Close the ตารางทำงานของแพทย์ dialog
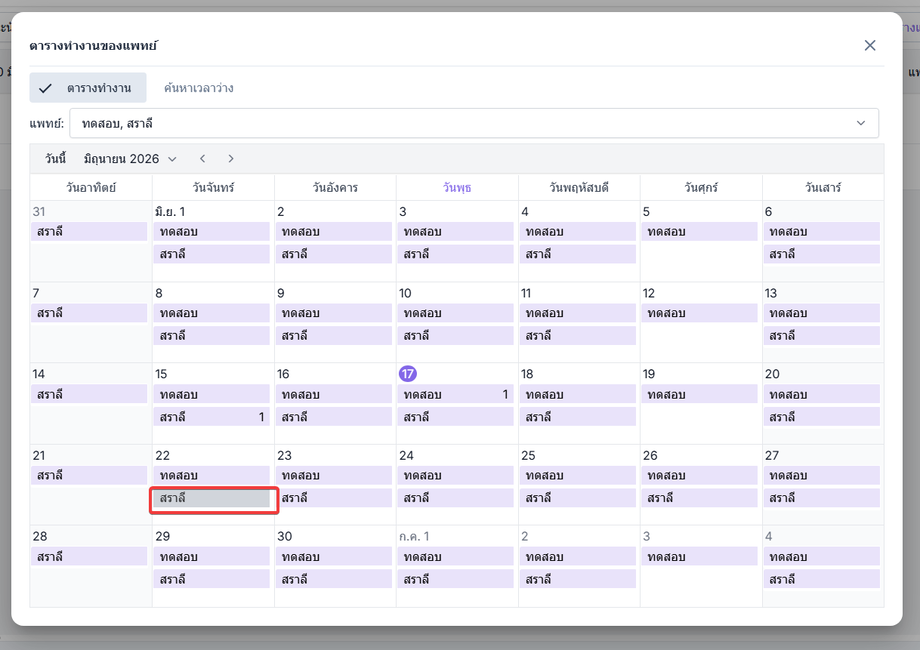920x650 pixels. 870,45
